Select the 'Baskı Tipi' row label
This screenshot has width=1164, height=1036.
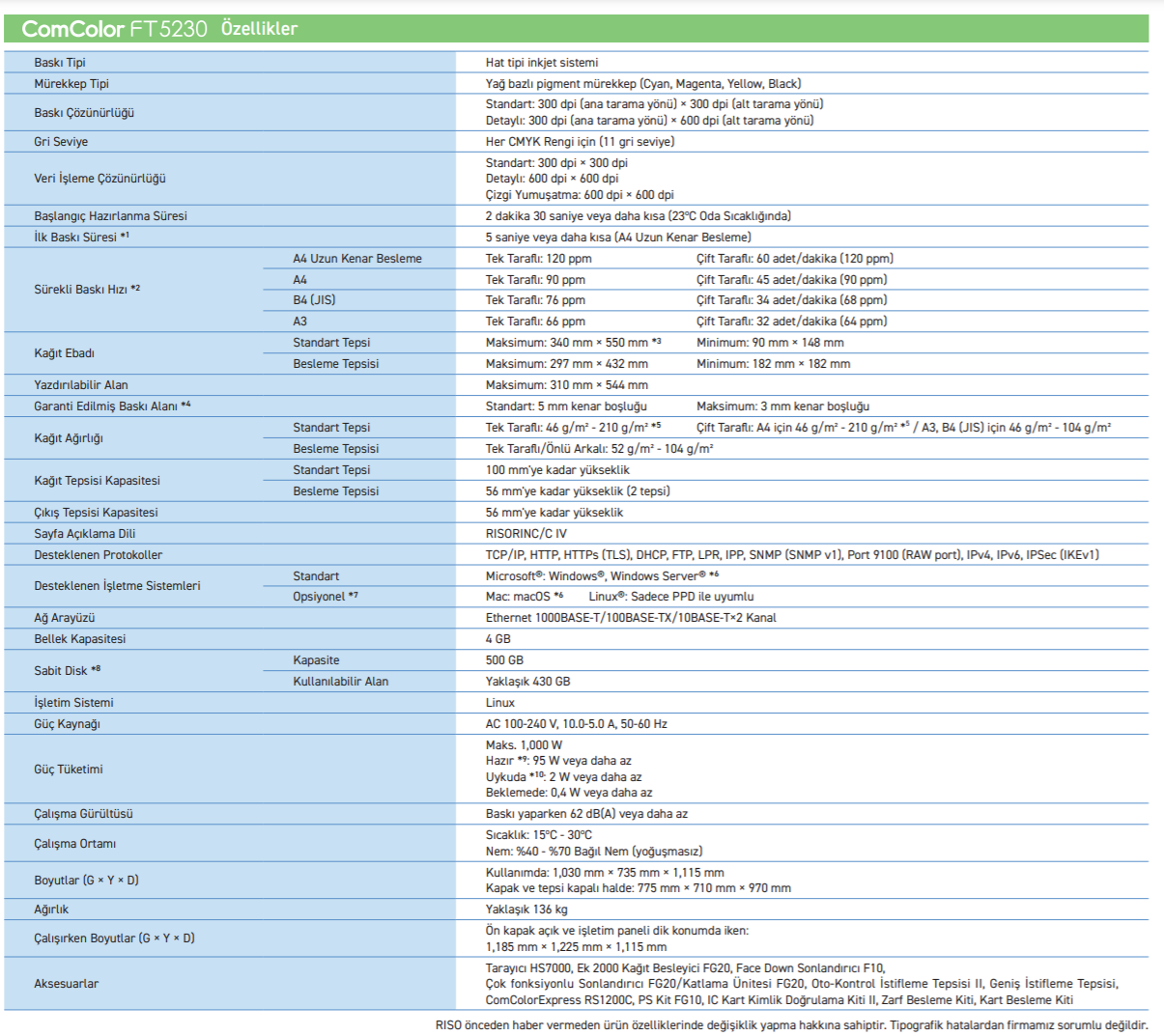(60, 63)
